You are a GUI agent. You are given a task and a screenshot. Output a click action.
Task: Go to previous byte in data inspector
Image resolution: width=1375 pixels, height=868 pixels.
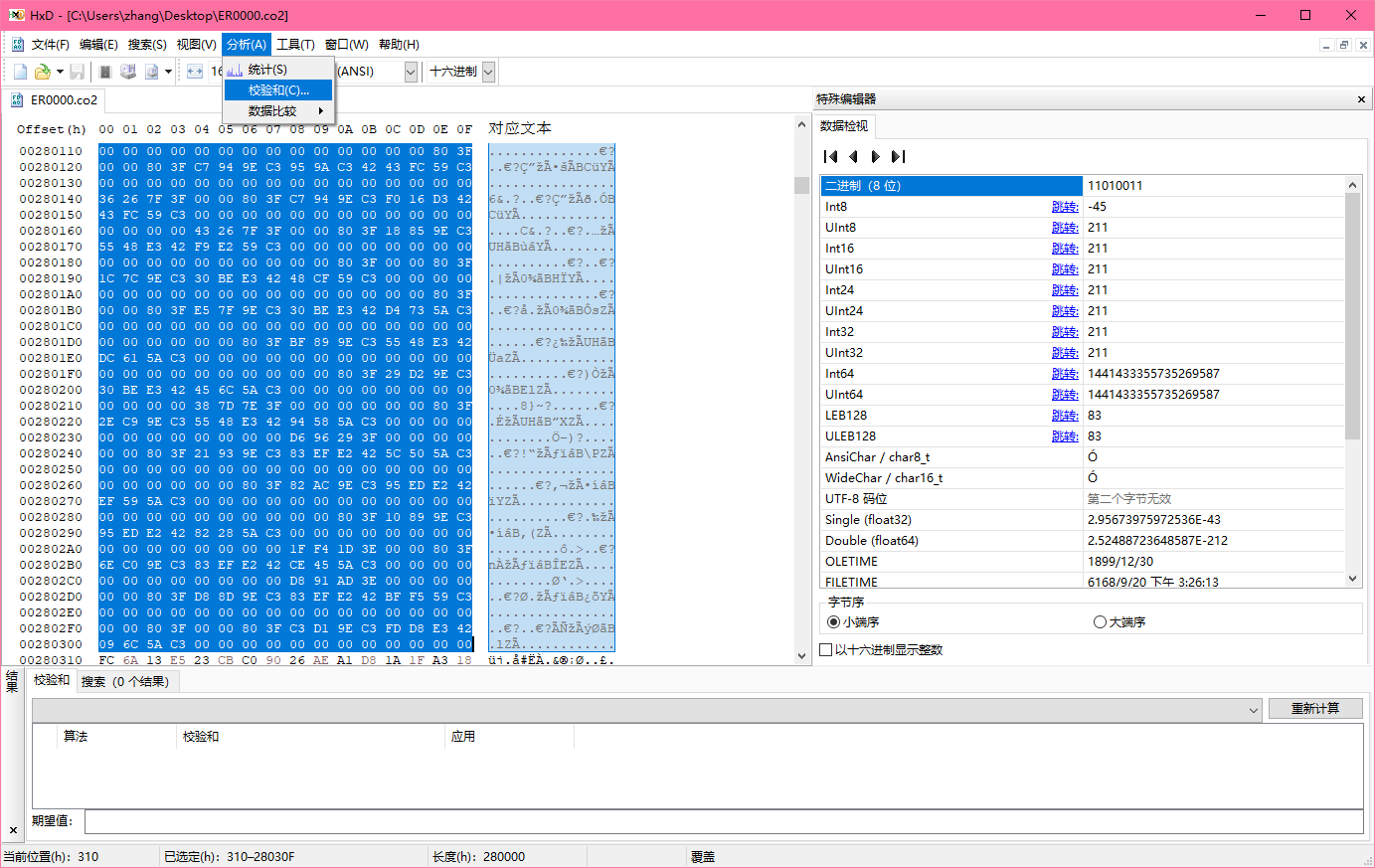click(853, 156)
